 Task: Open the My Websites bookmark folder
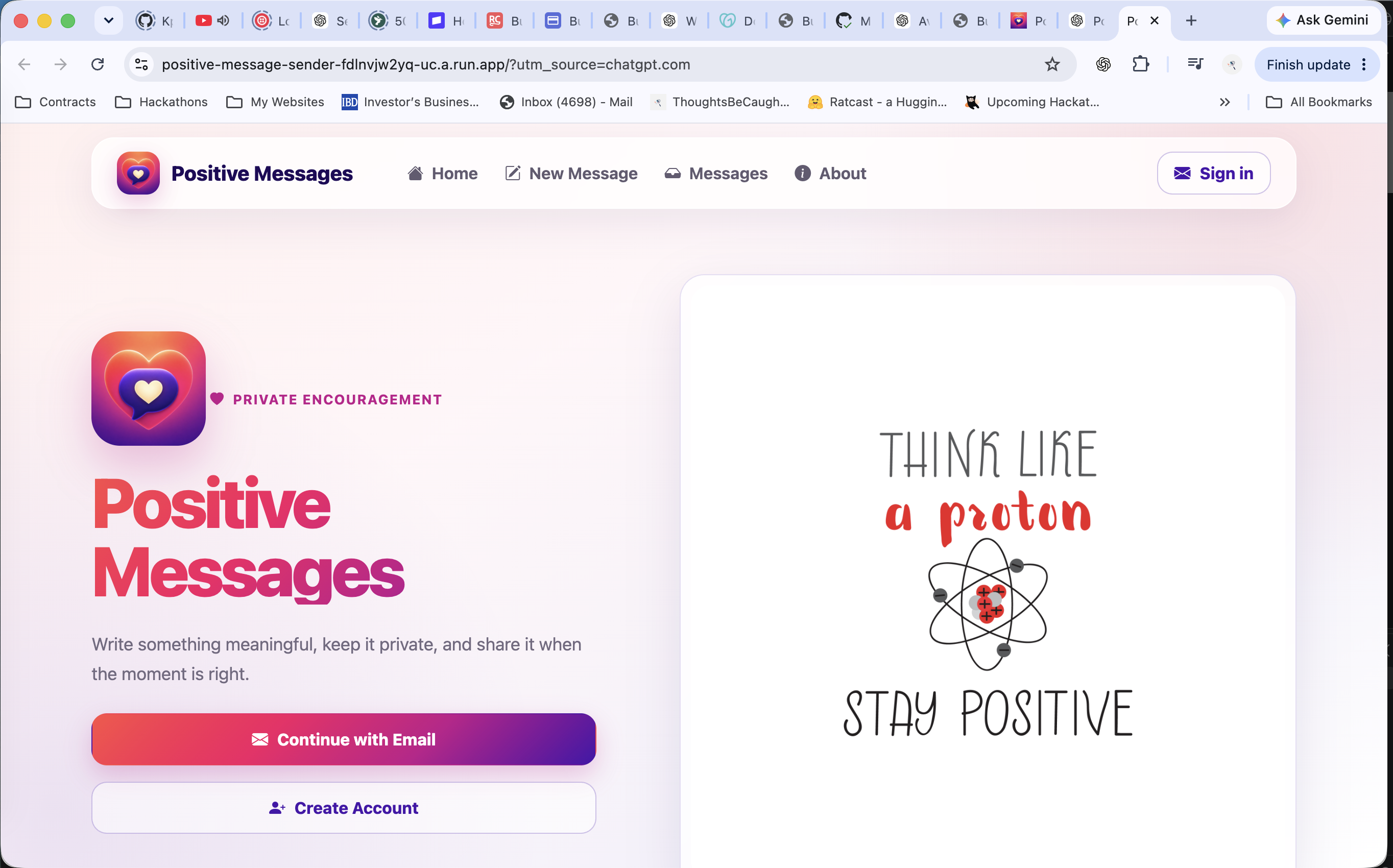(x=275, y=102)
